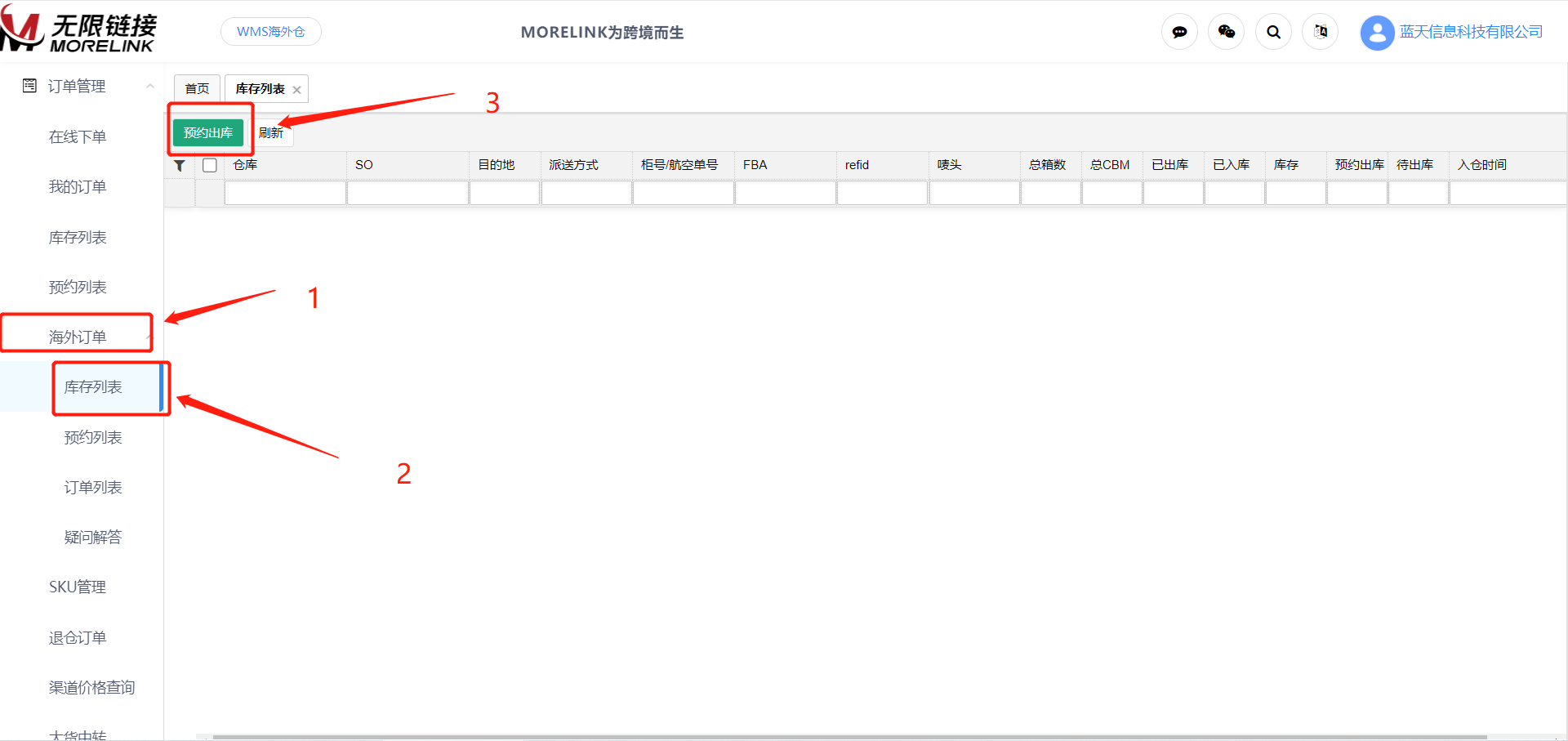
Task: Open 库存列表 under 订单管理
Action: coord(78,237)
